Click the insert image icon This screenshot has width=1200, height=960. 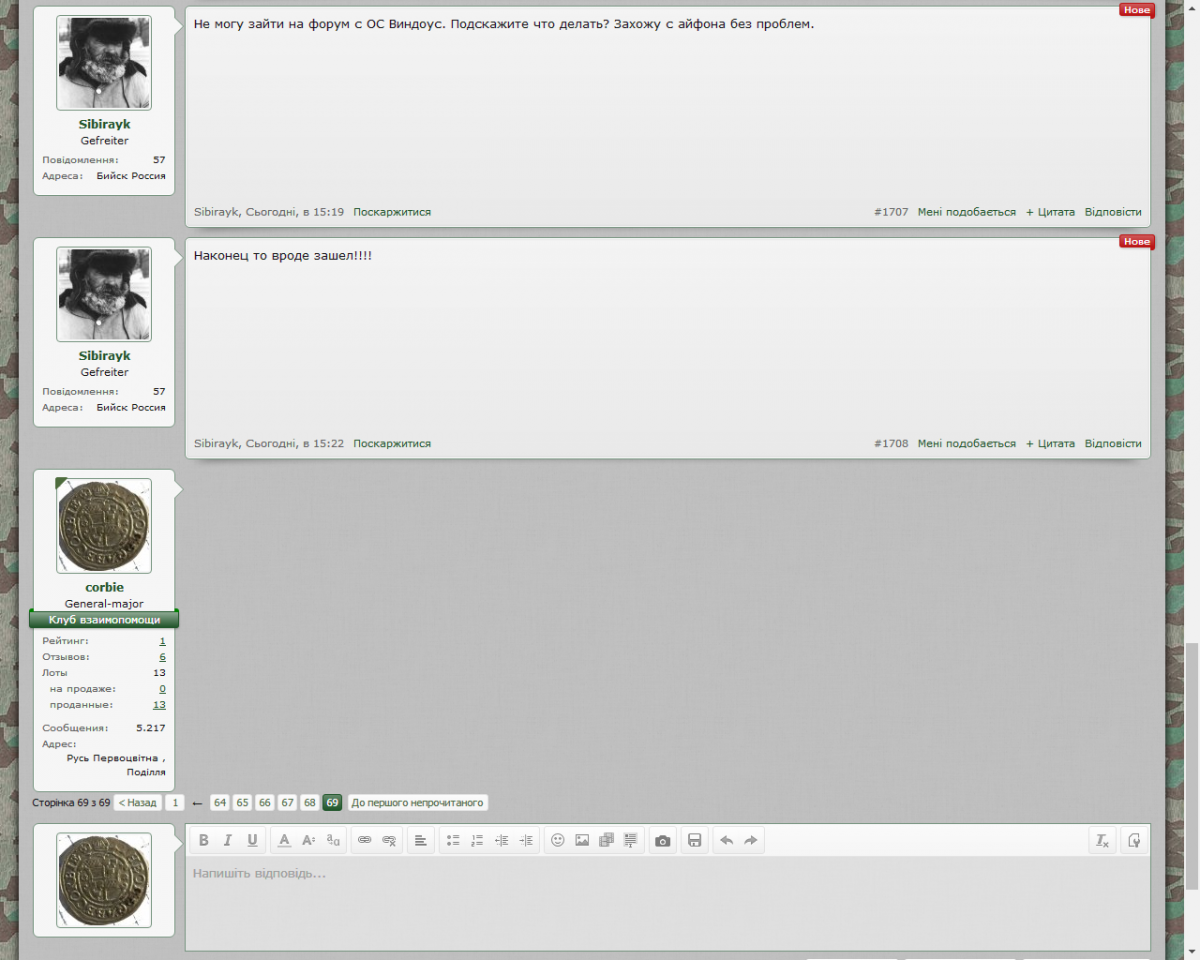coord(582,840)
